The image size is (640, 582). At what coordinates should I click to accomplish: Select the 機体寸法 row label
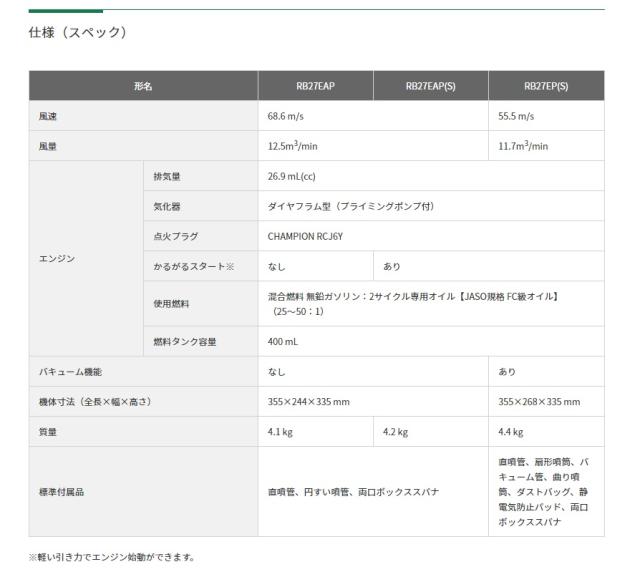tap(97, 402)
